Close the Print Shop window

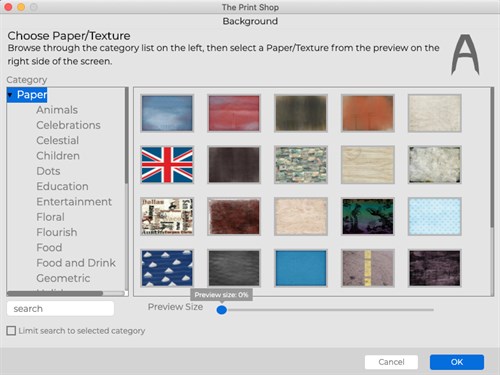click(x=8, y=7)
